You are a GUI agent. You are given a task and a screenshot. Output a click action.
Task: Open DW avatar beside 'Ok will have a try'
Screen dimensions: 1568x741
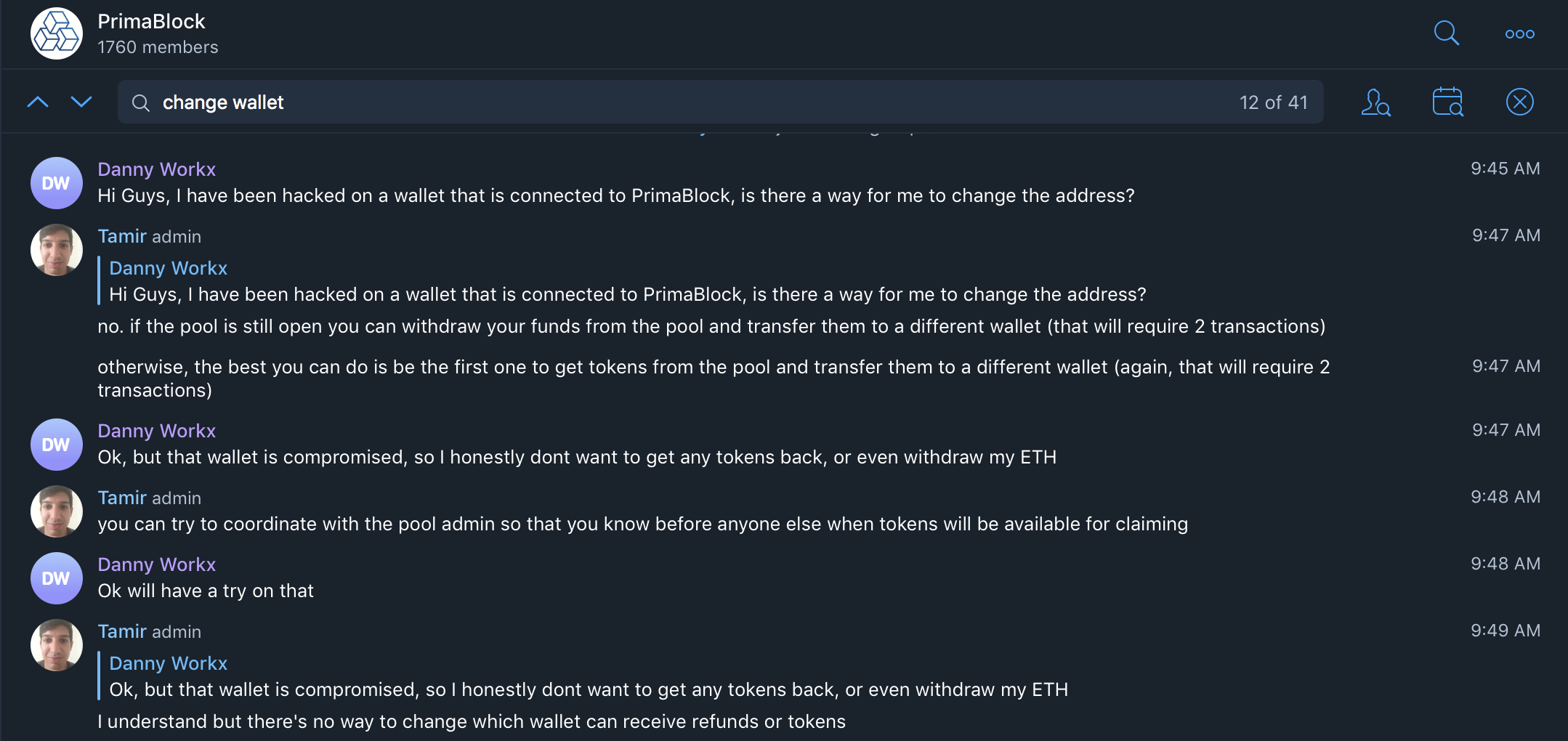[57, 578]
